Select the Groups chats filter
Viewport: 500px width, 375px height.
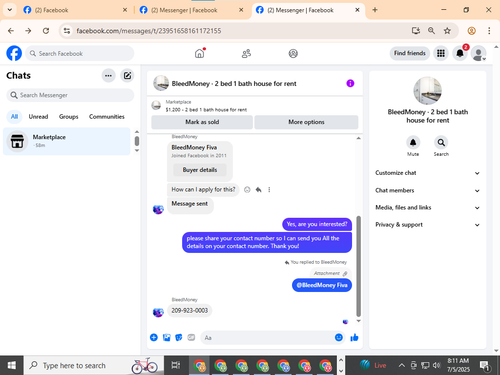click(68, 117)
